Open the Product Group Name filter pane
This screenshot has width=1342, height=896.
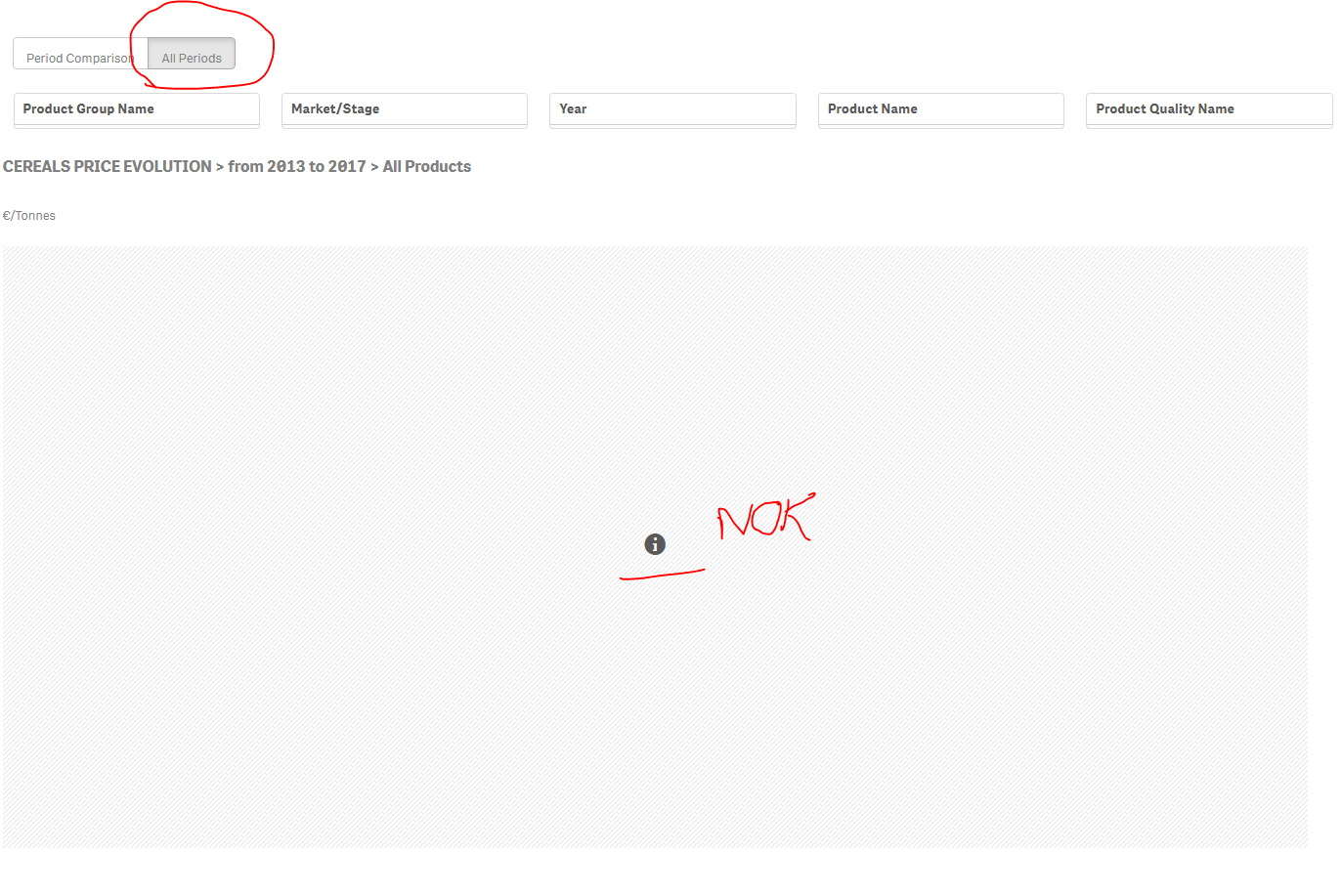136,108
